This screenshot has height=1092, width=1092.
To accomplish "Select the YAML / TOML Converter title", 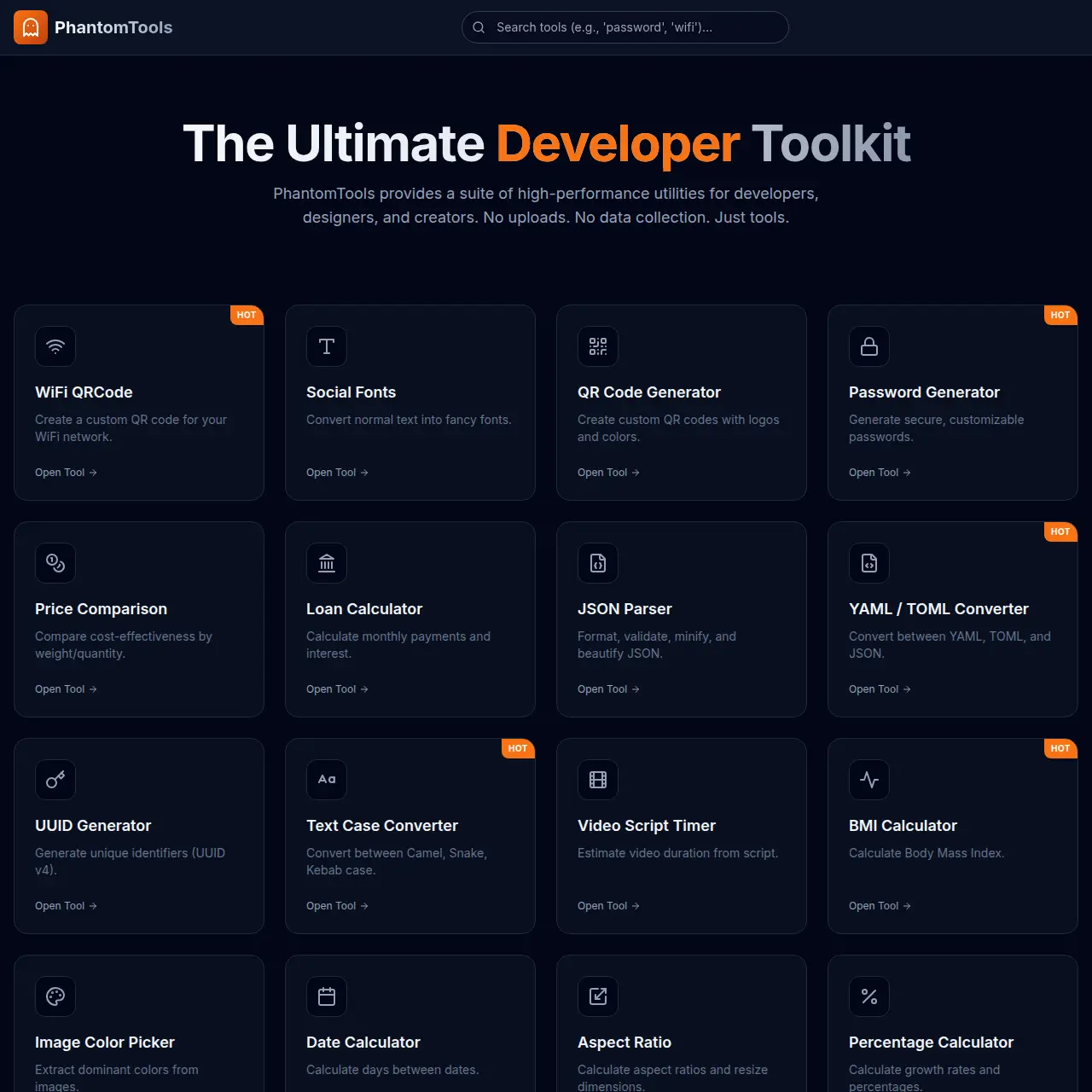I will (938, 609).
